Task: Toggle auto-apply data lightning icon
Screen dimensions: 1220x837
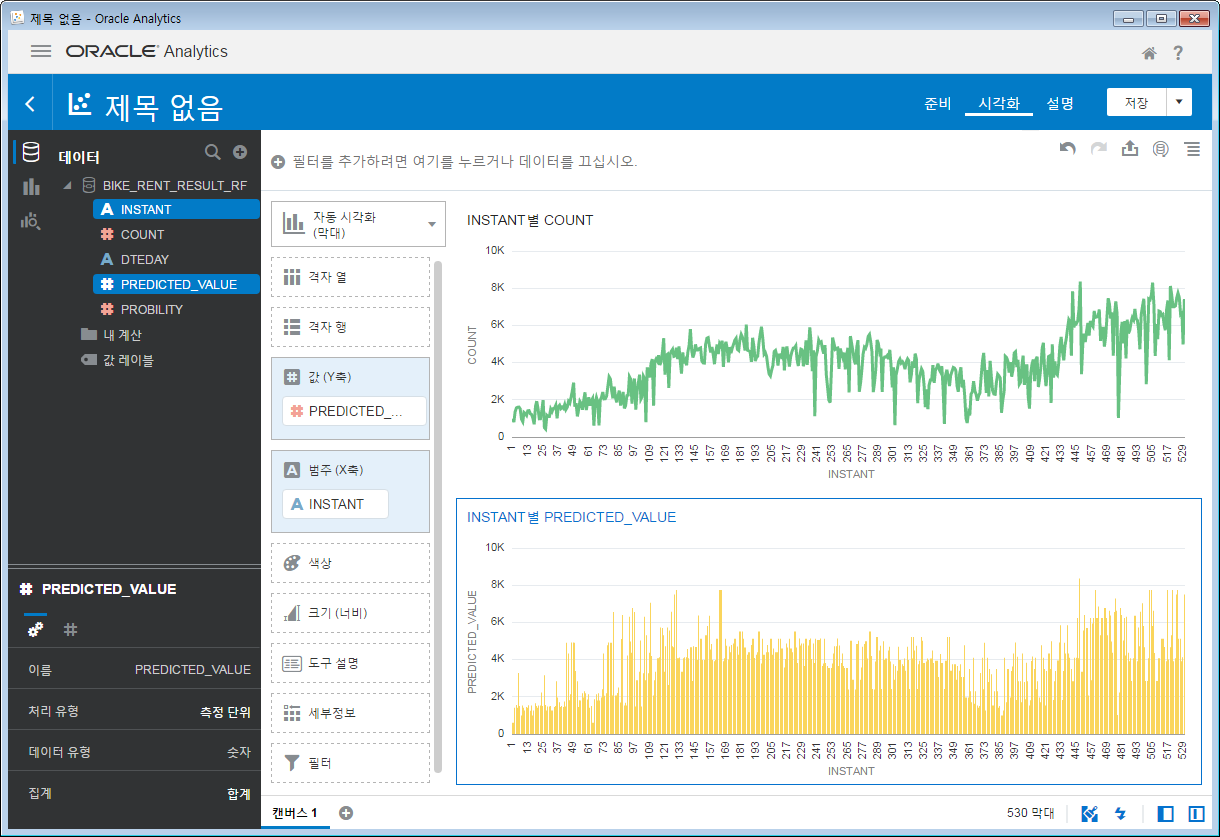Action: [x=1120, y=813]
